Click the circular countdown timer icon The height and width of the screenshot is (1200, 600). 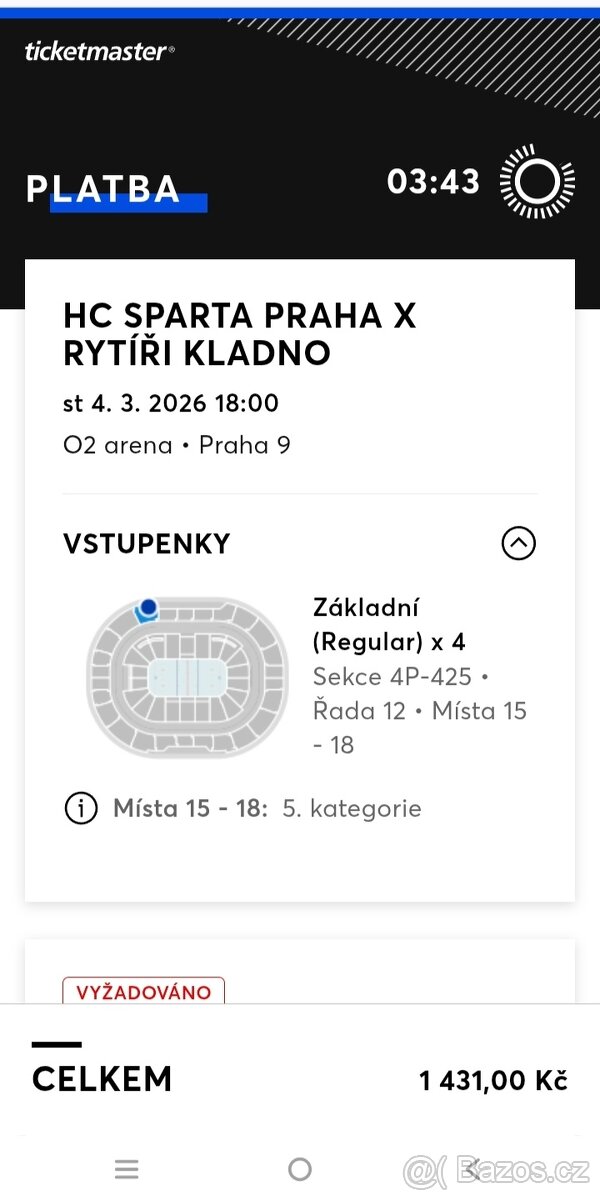(x=537, y=182)
